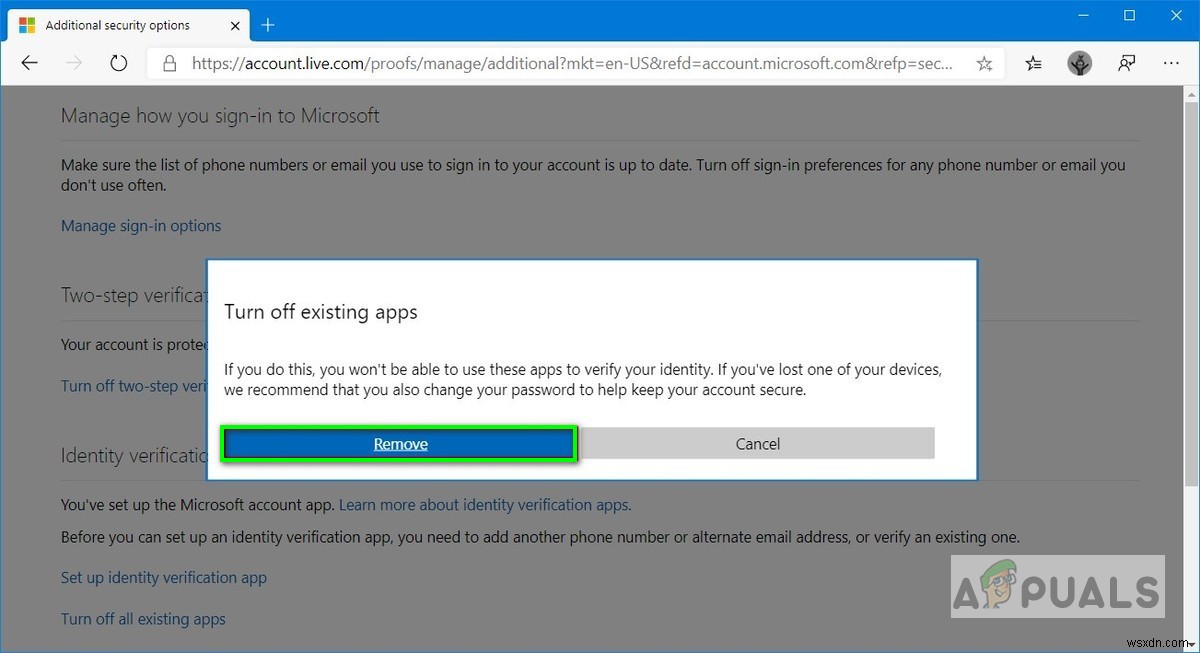Click the address bar URL field

(570, 64)
